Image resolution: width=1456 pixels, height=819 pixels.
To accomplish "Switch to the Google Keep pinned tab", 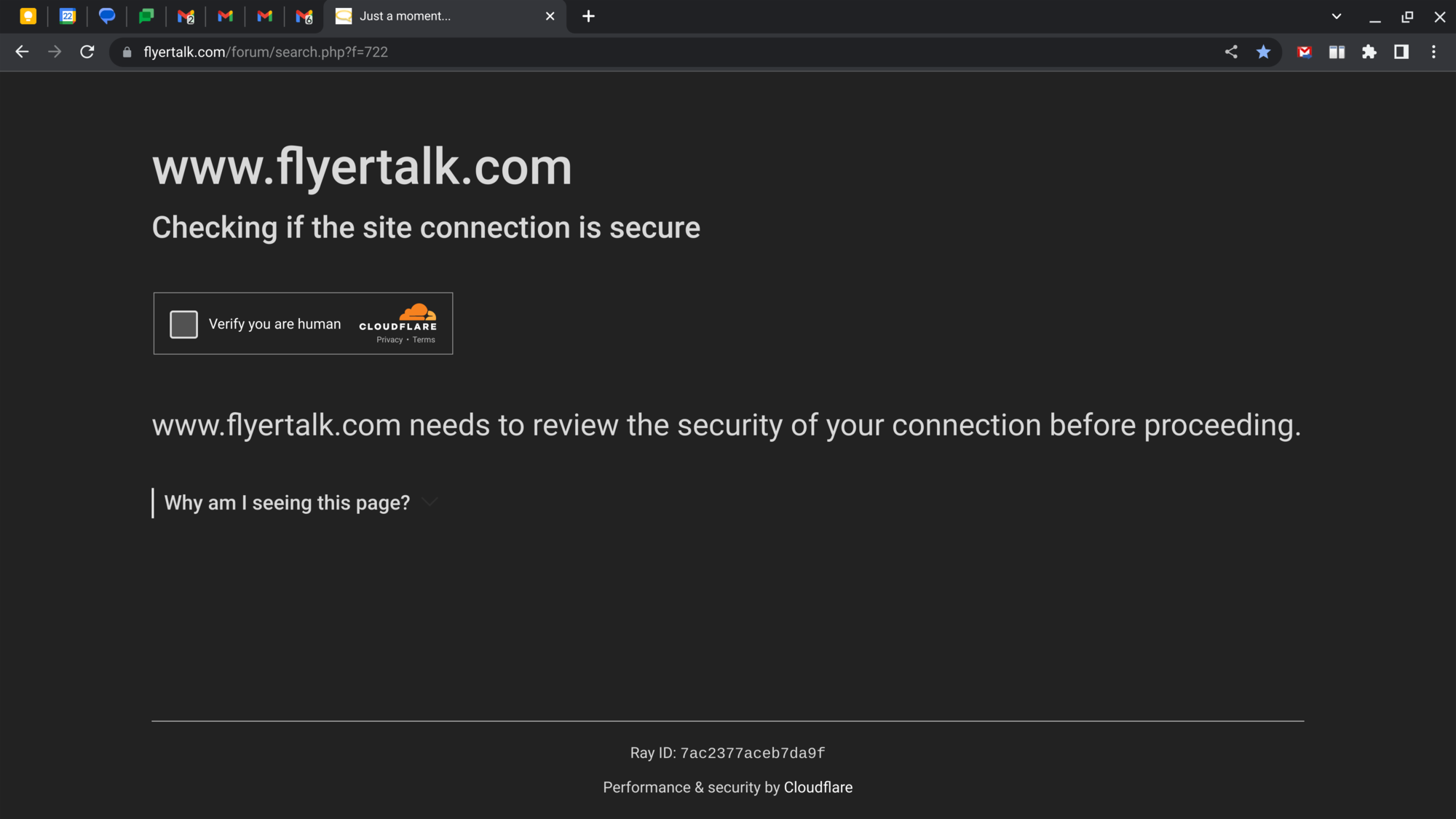I will [28, 16].
